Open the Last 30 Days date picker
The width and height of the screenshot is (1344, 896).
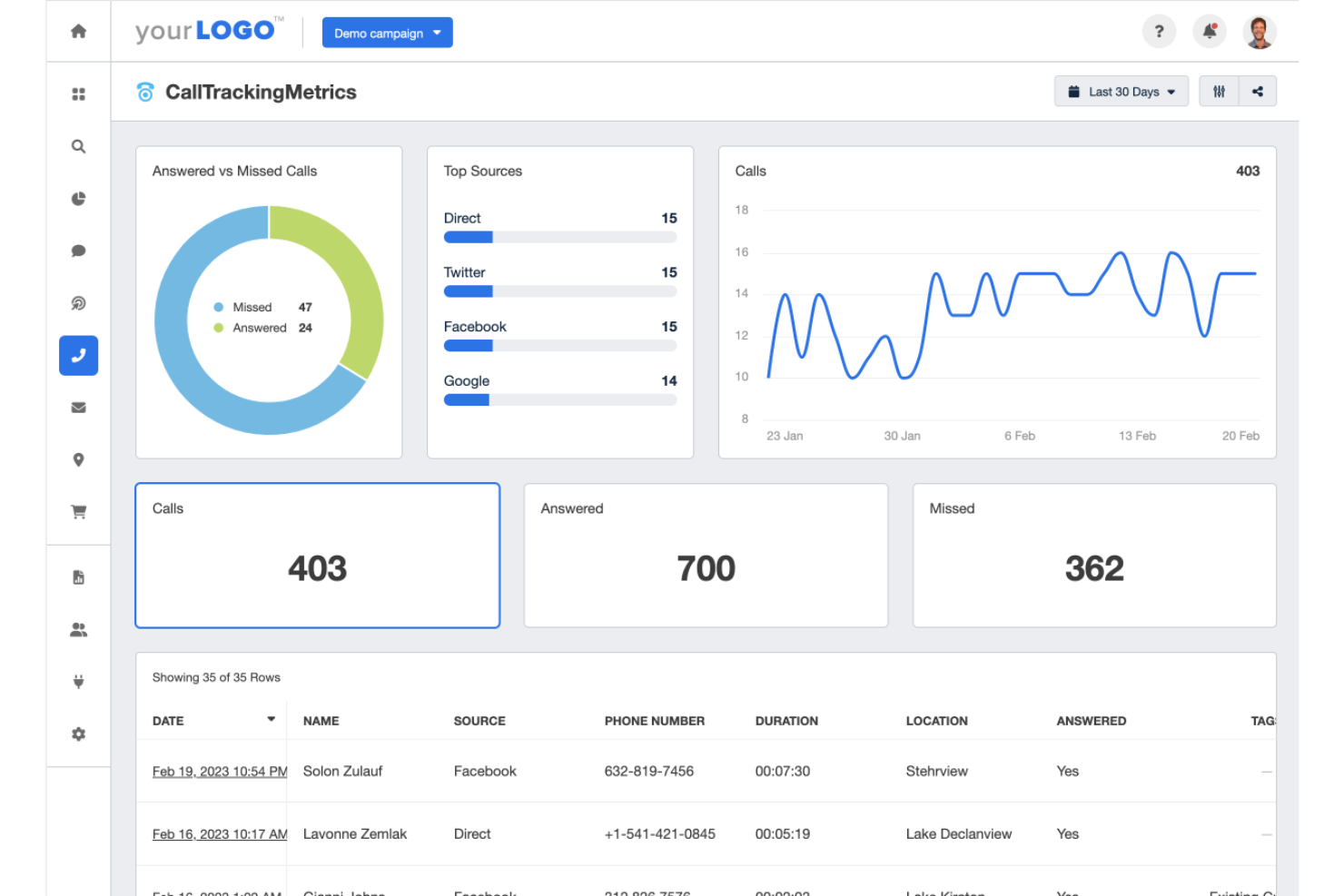tap(1121, 92)
